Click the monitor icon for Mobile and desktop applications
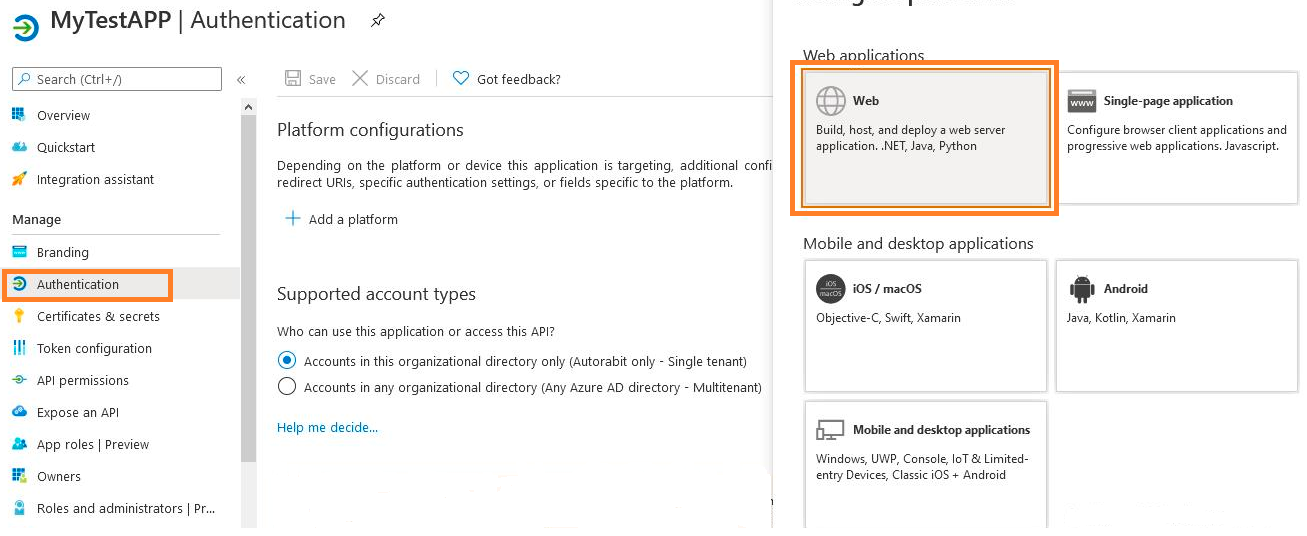The image size is (1307, 536). tap(830, 430)
